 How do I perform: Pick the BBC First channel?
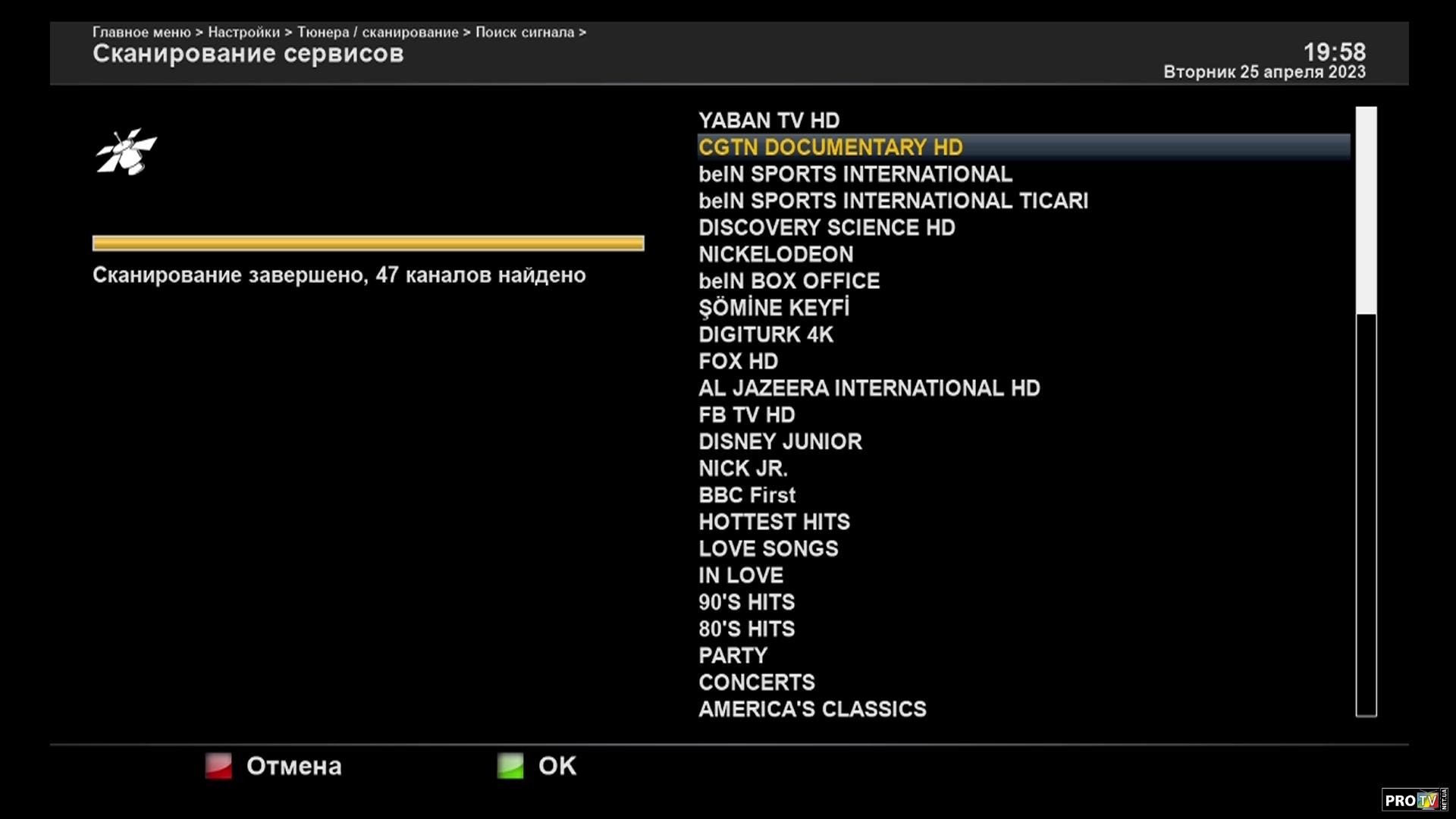747,495
